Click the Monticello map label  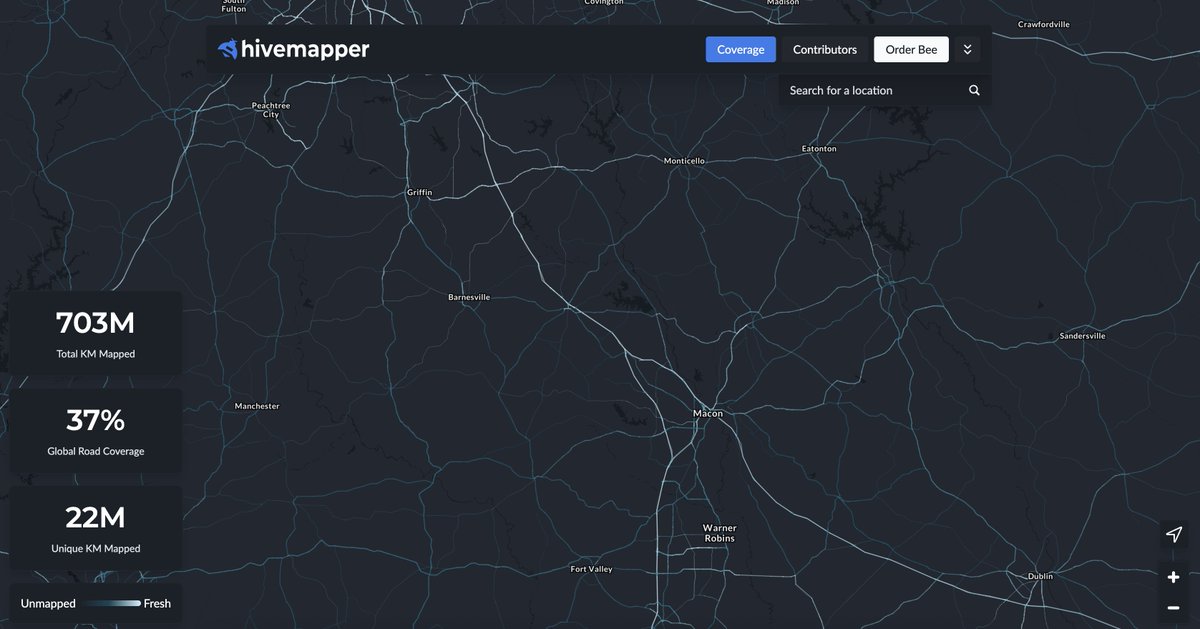pos(685,160)
